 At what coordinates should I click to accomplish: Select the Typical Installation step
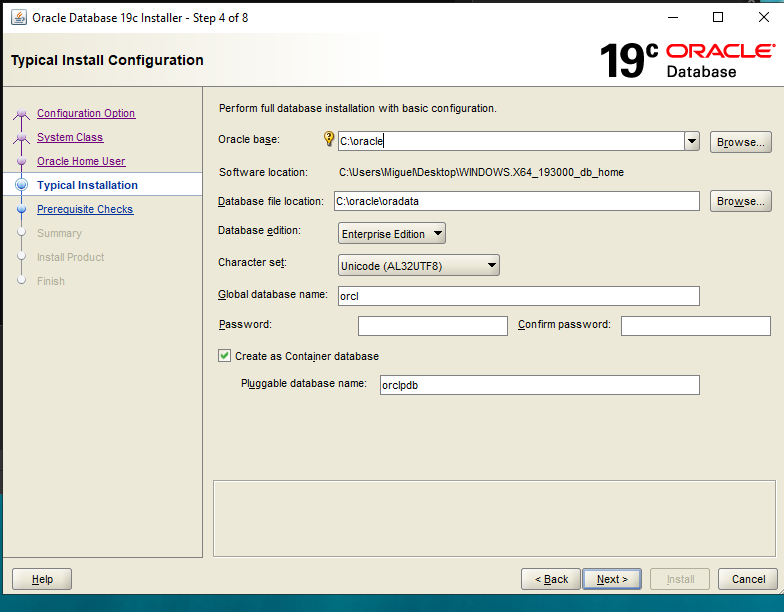pyautogui.click(x=88, y=185)
